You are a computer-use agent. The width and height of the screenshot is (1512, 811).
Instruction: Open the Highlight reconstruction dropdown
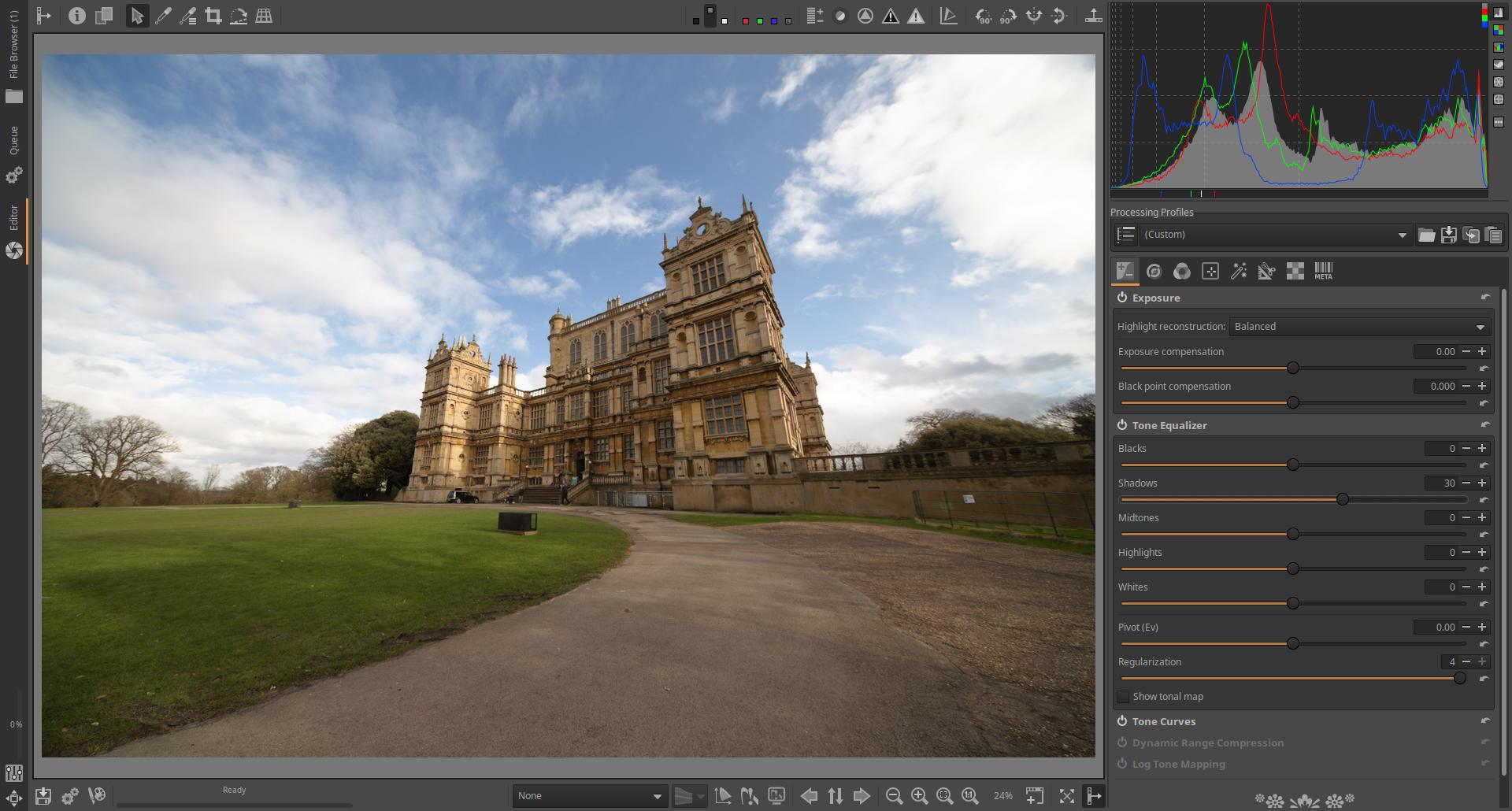(x=1358, y=327)
